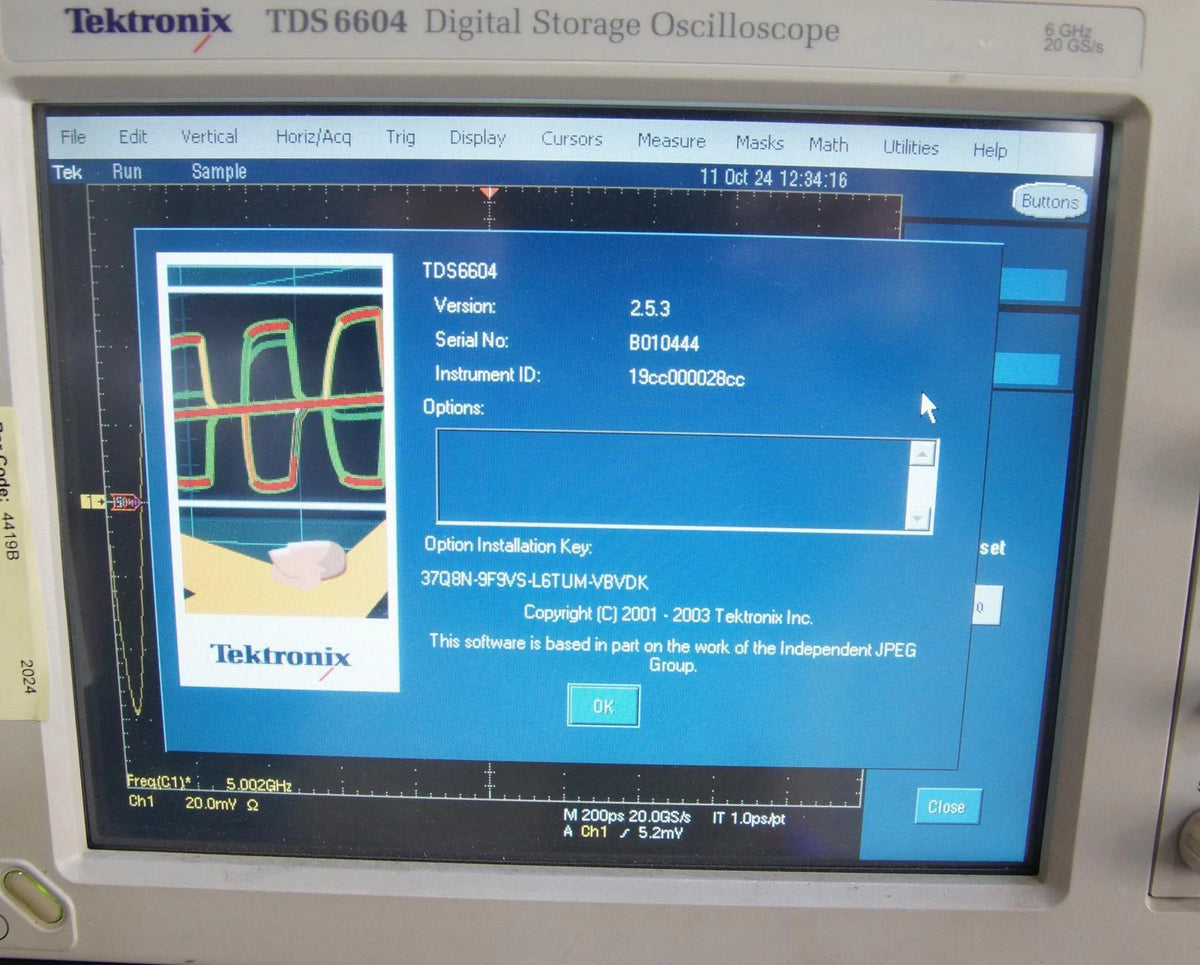Open the File menu
Viewport: 1200px width, 965px height.
tap(73, 136)
